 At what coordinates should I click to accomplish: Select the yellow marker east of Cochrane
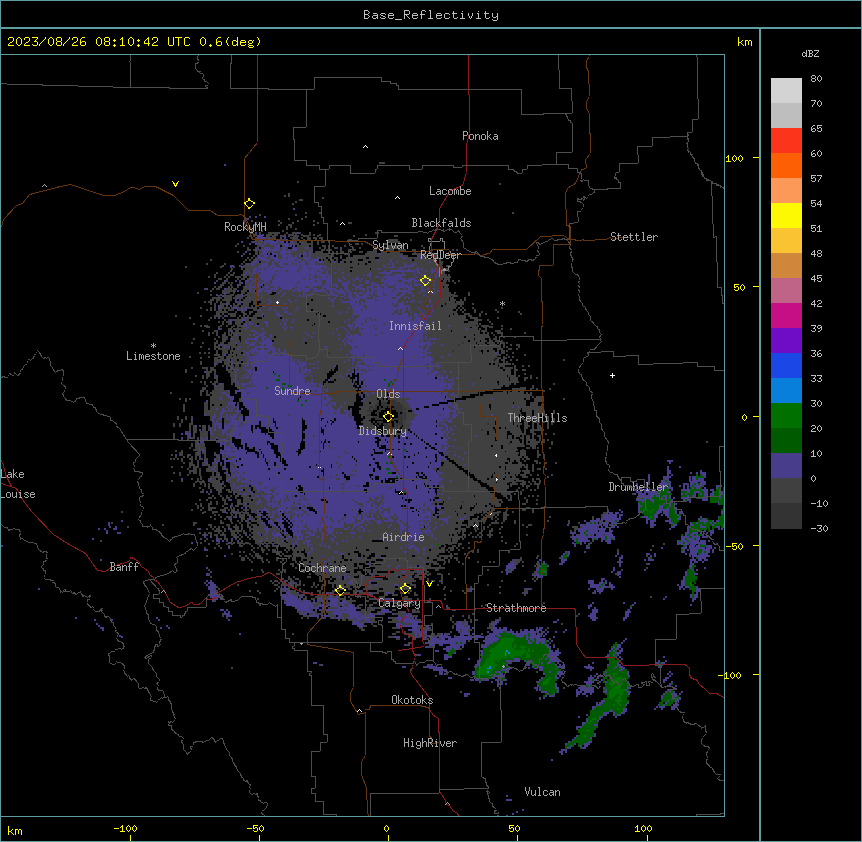340,590
